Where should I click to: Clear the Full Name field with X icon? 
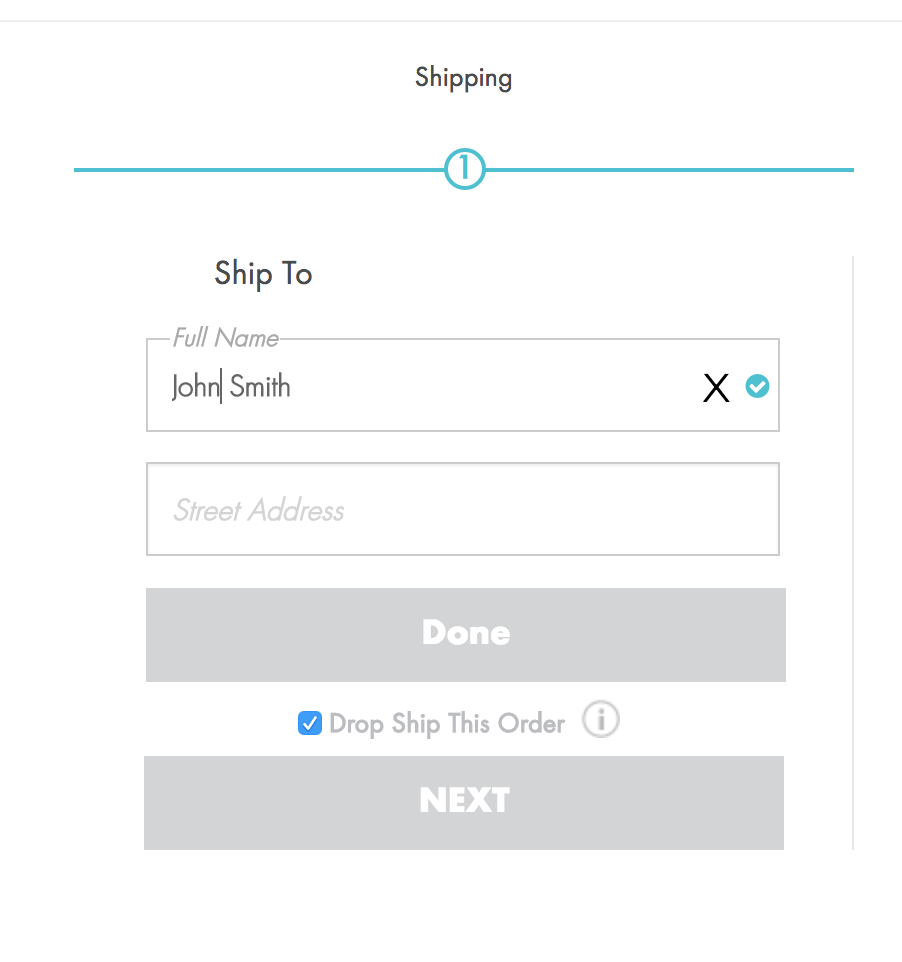716,388
